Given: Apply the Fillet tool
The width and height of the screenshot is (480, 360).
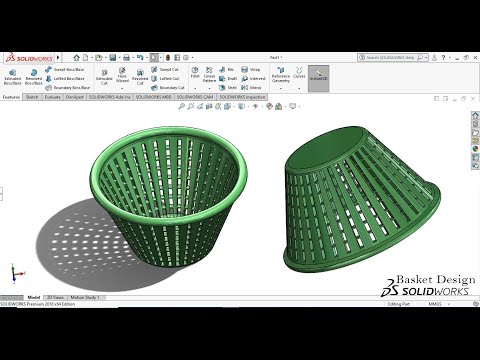Looking at the screenshot, I should pyautogui.click(x=195, y=72).
